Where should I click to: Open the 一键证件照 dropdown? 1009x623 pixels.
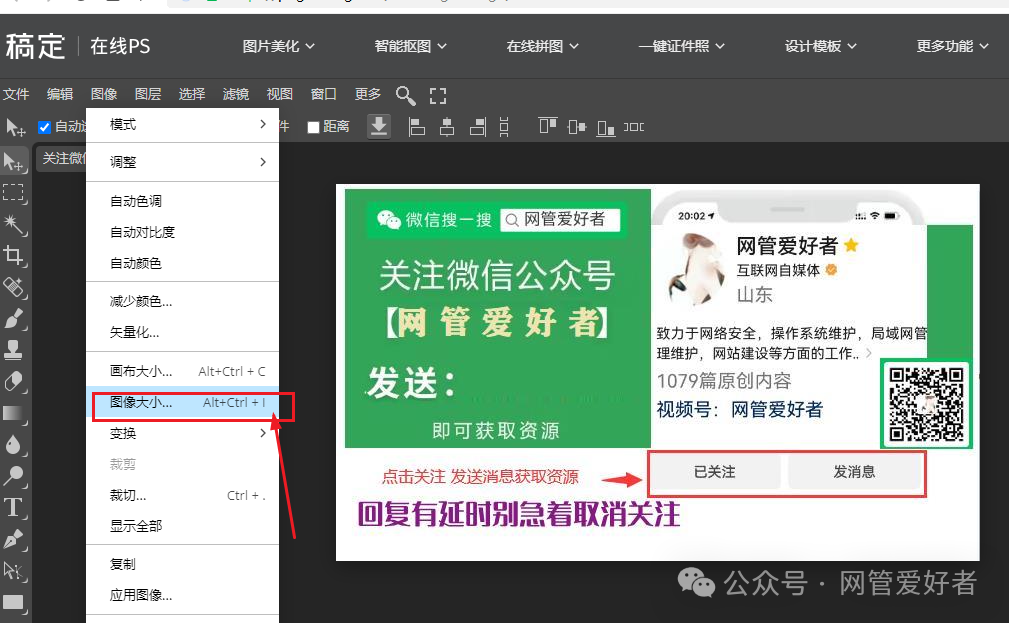[681, 46]
